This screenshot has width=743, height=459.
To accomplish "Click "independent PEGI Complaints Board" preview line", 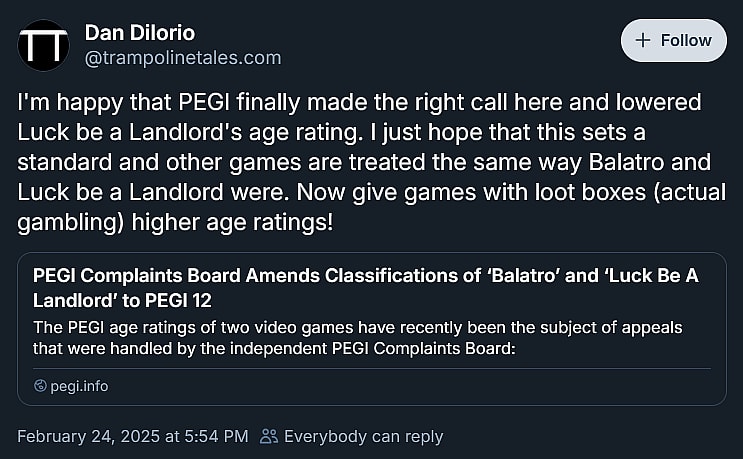I will tap(273, 348).
